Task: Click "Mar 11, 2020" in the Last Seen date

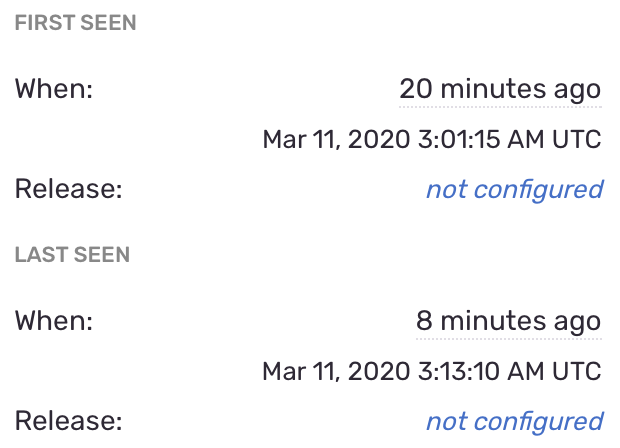Action: coord(333,372)
